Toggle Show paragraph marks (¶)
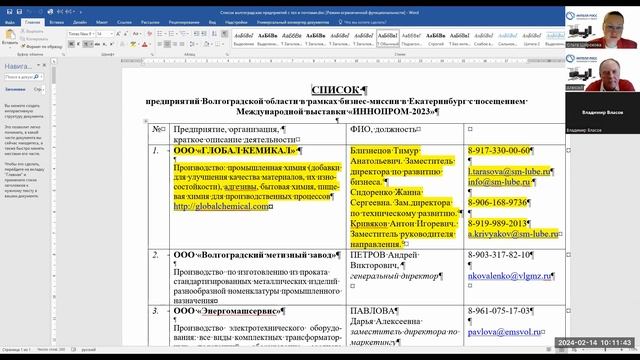Viewport: 640px width, 360px height. (x=224, y=34)
